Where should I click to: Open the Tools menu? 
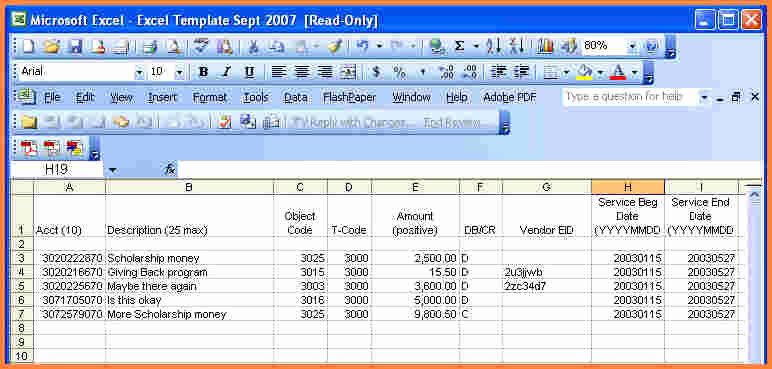point(256,98)
